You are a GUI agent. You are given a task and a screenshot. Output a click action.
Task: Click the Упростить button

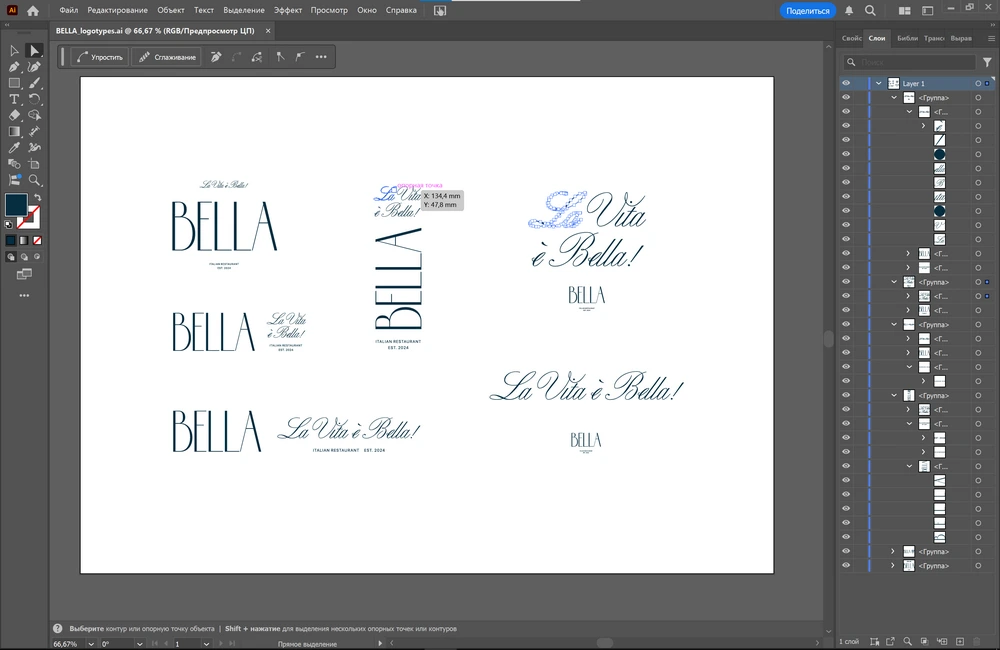100,57
